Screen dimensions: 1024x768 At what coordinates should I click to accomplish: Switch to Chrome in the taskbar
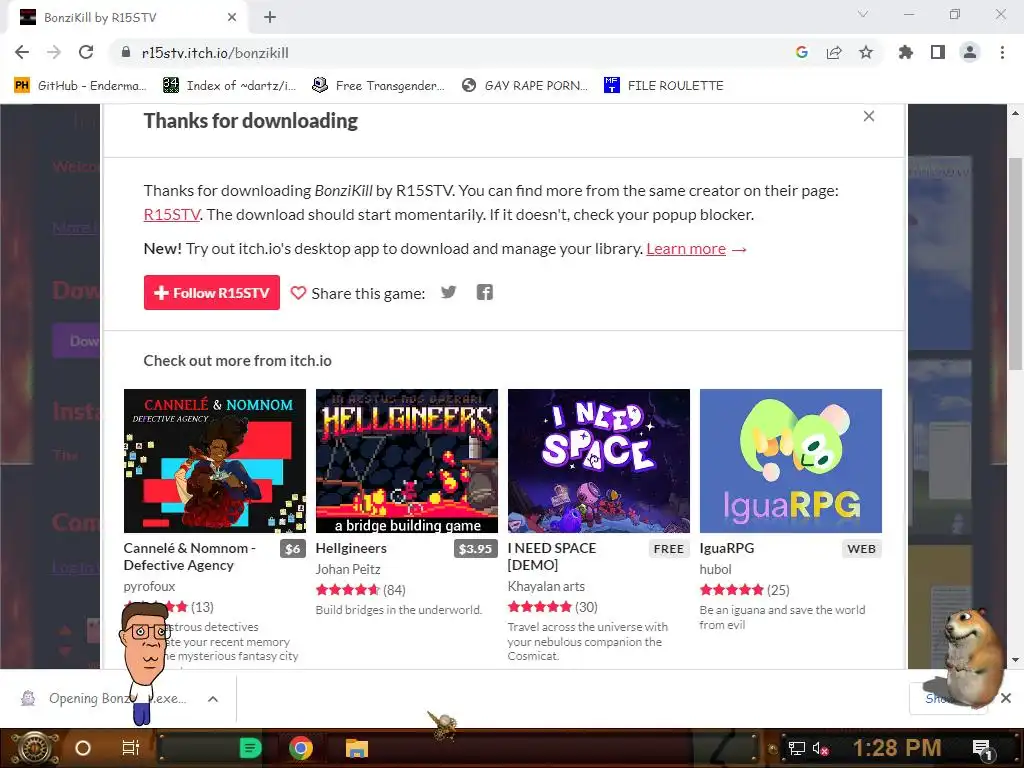(x=301, y=748)
